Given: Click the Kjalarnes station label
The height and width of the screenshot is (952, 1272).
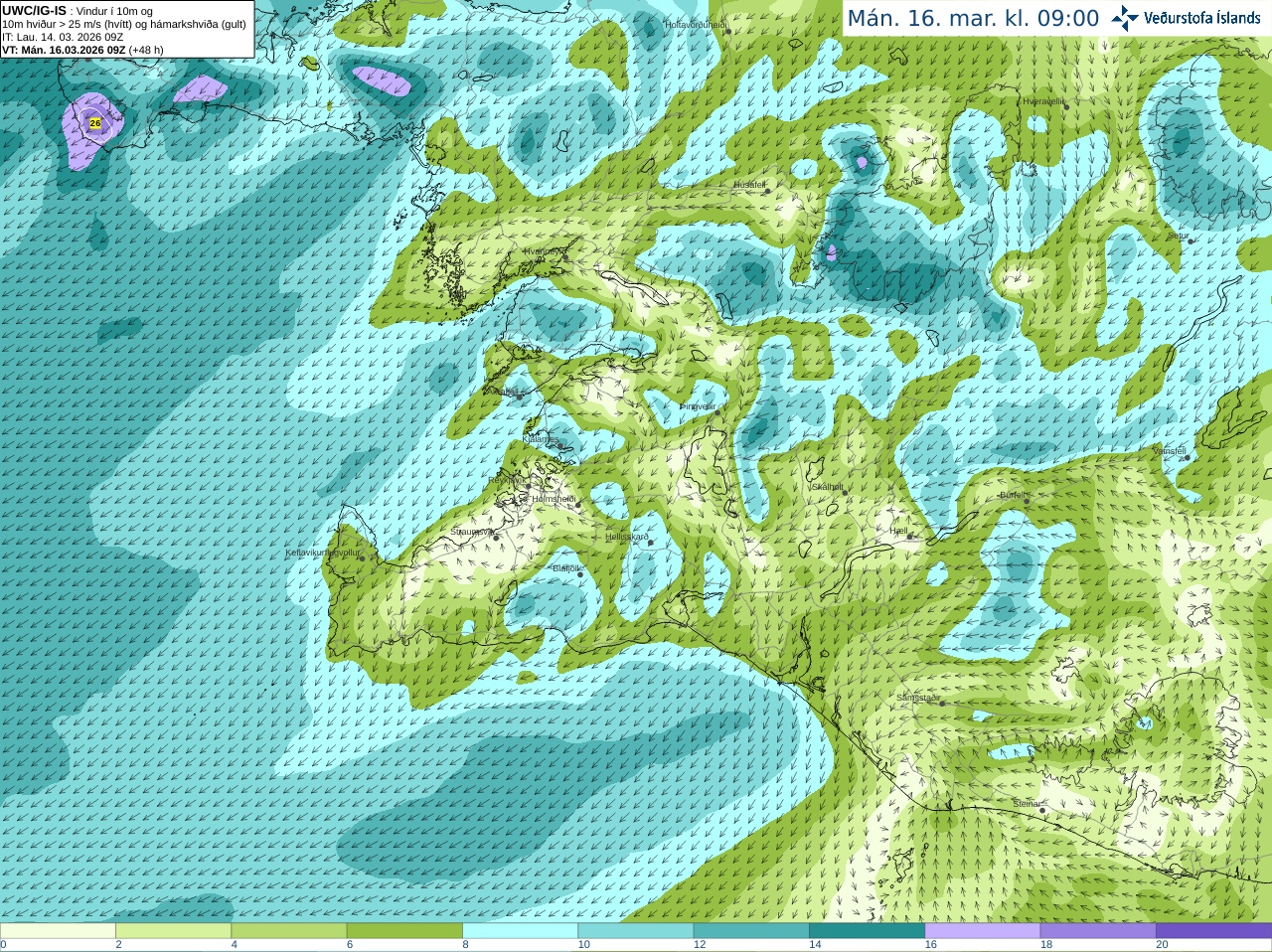Looking at the screenshot, I should [x=541, y=438].
